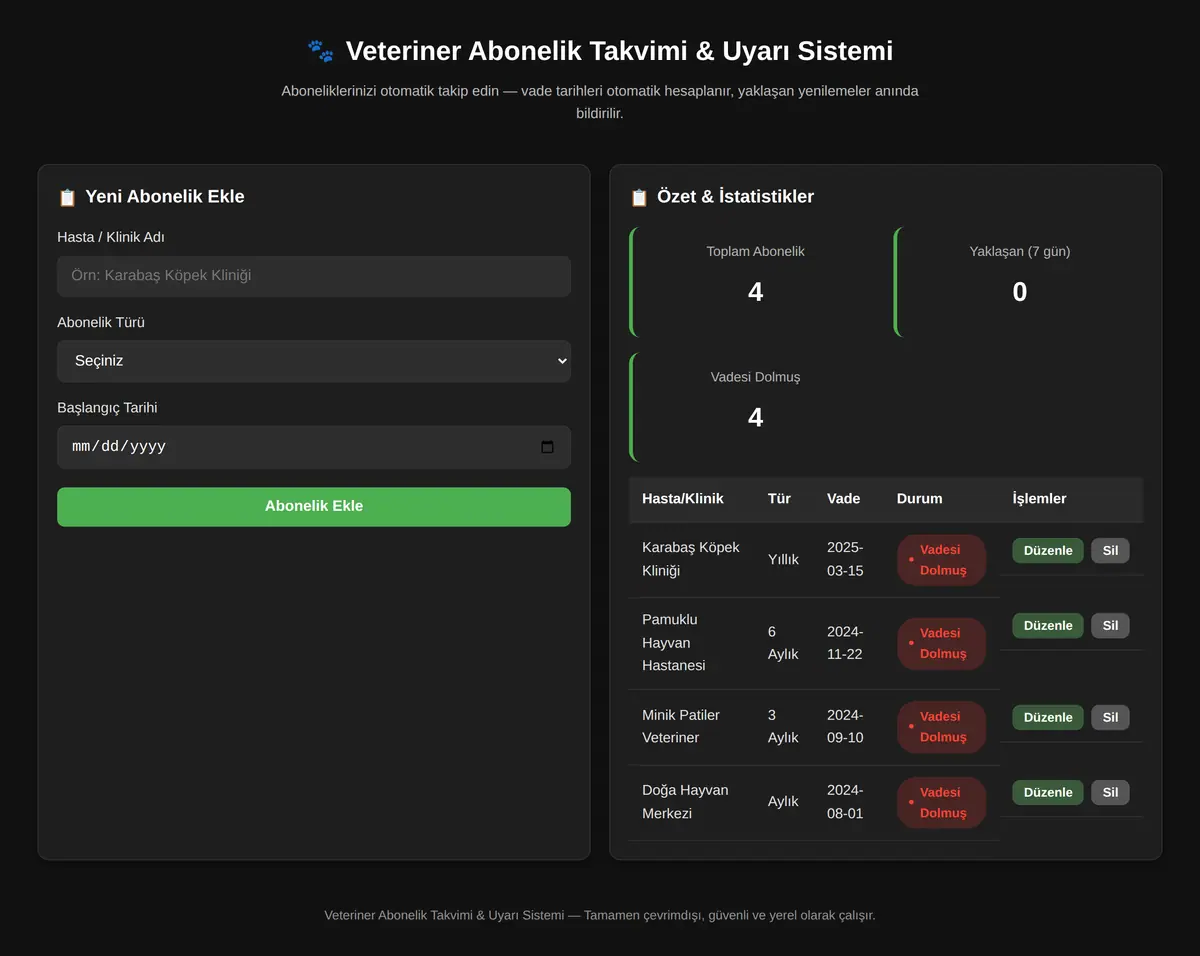Viewport: 1200px width, 956px height.
Task: Open the calendar picker icon in Başlangıç Tarihi
Action: [547, 447]
